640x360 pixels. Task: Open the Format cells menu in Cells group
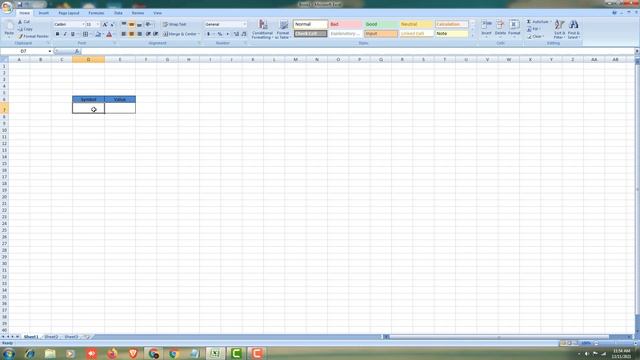(514, 28)
